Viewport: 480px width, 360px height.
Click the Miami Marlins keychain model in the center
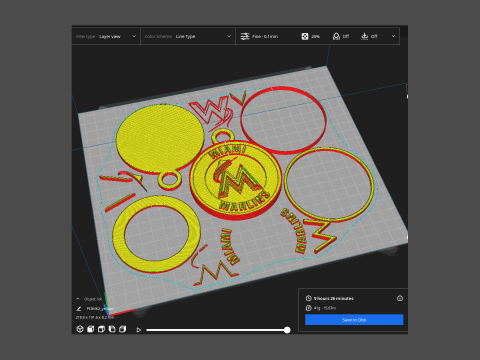[236, 180]
